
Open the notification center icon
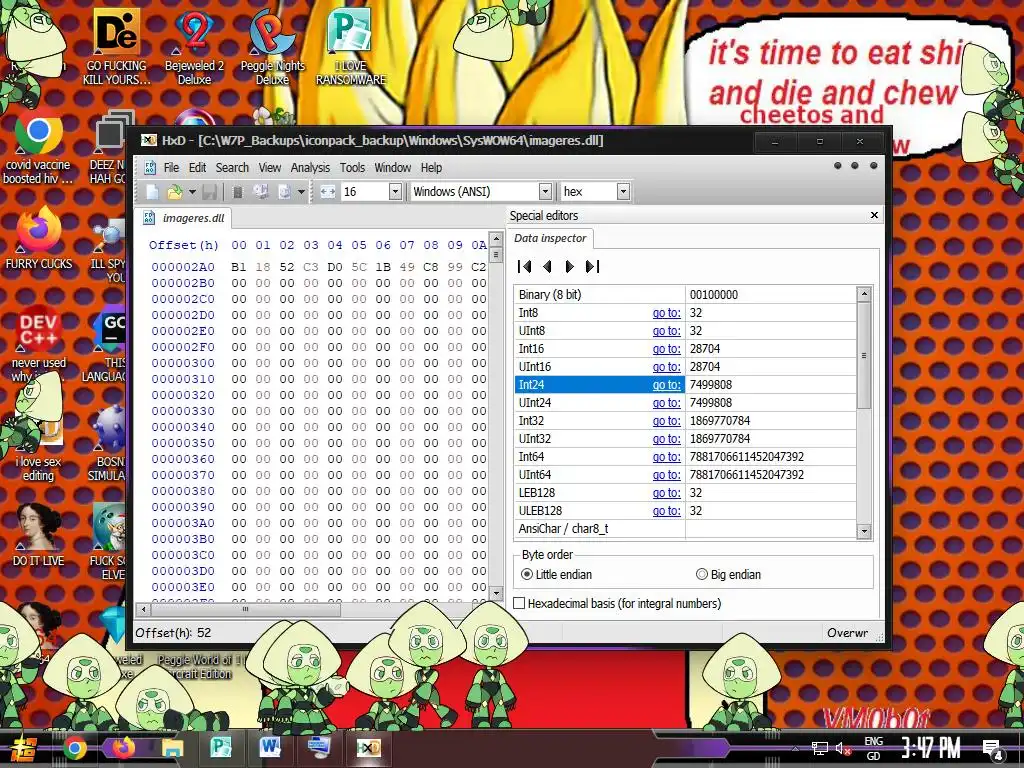click(993, 749)
